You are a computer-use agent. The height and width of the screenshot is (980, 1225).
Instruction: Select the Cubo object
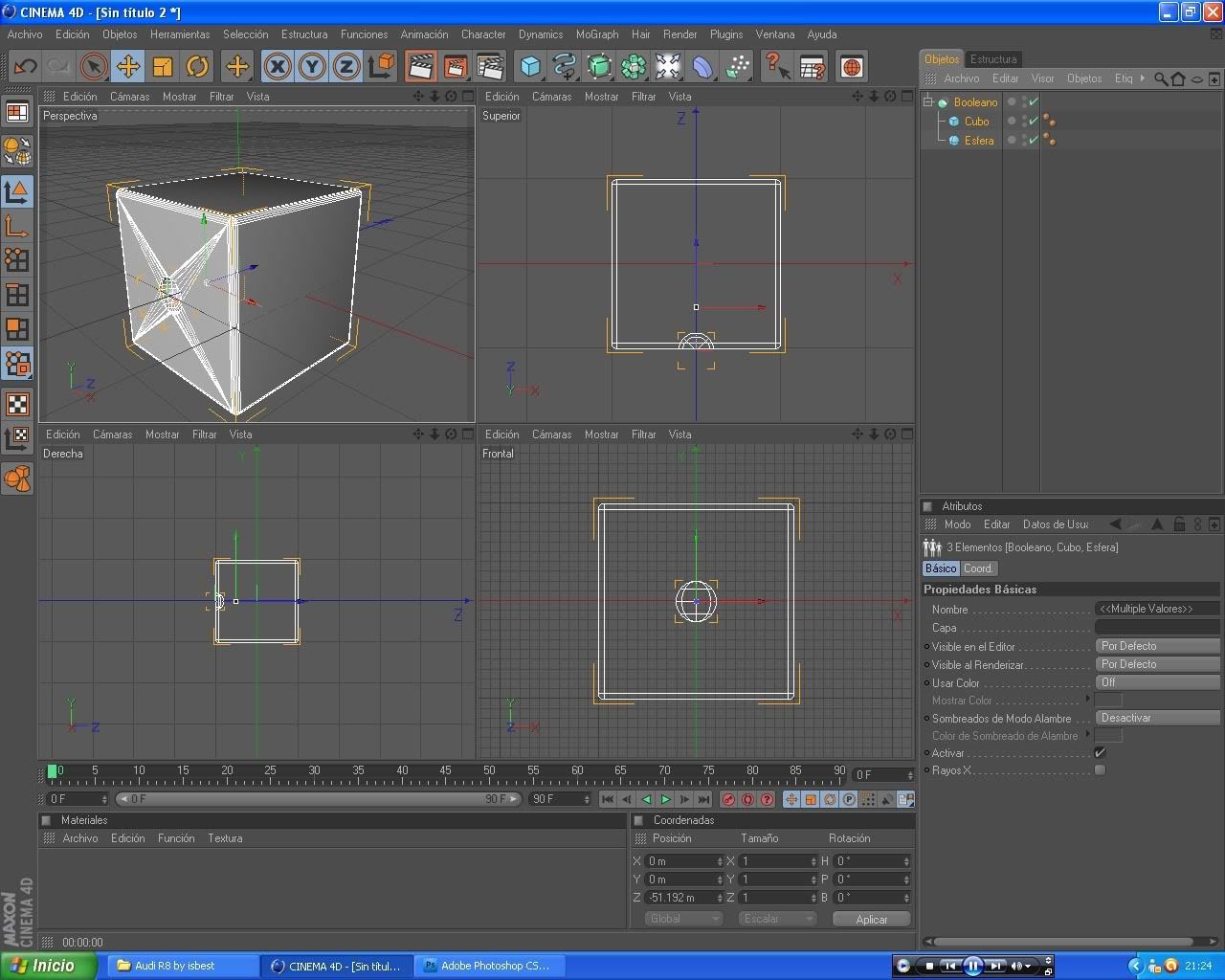click(x=976, y=122)
